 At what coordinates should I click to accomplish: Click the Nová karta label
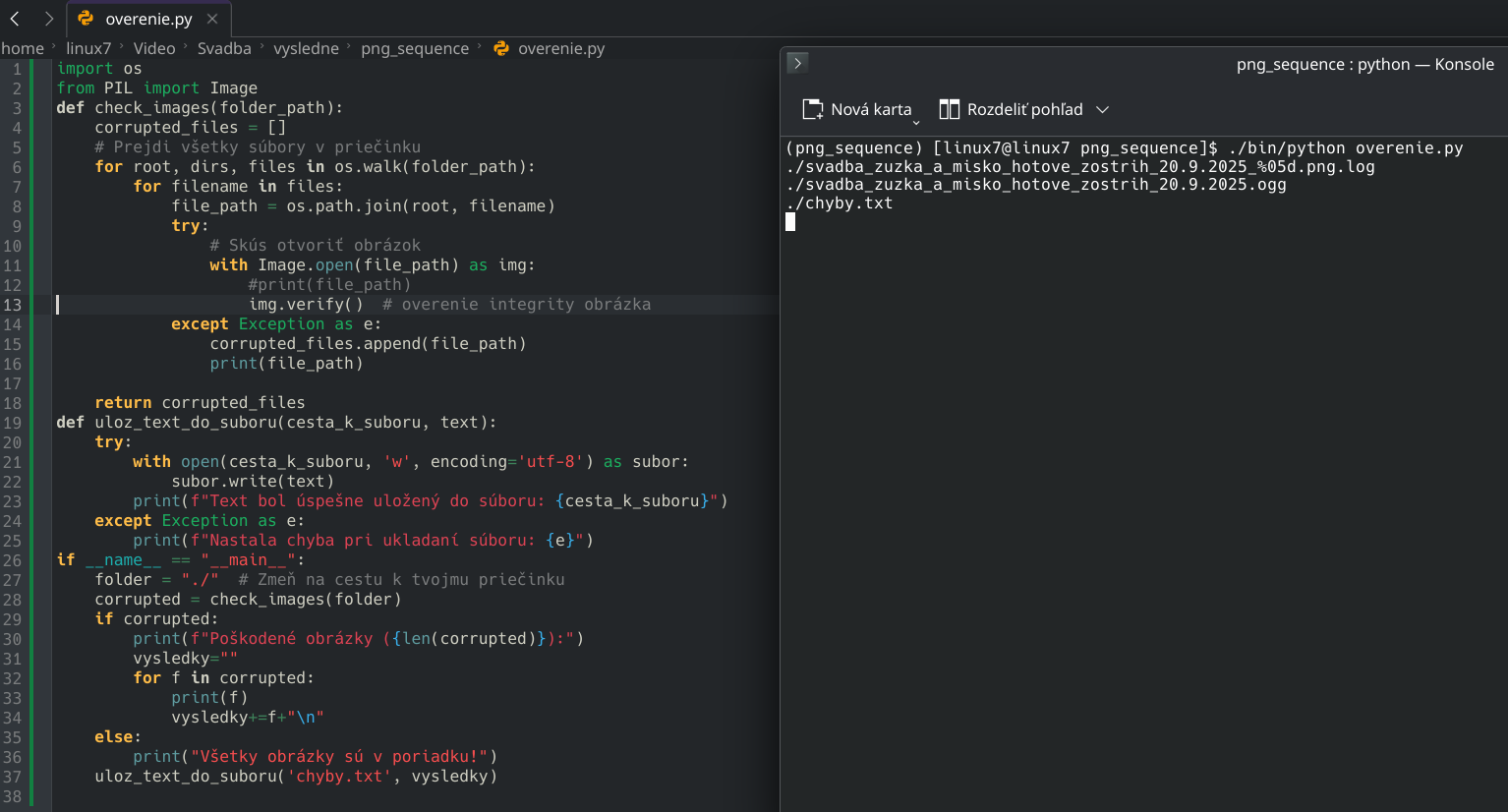(871, 109)
